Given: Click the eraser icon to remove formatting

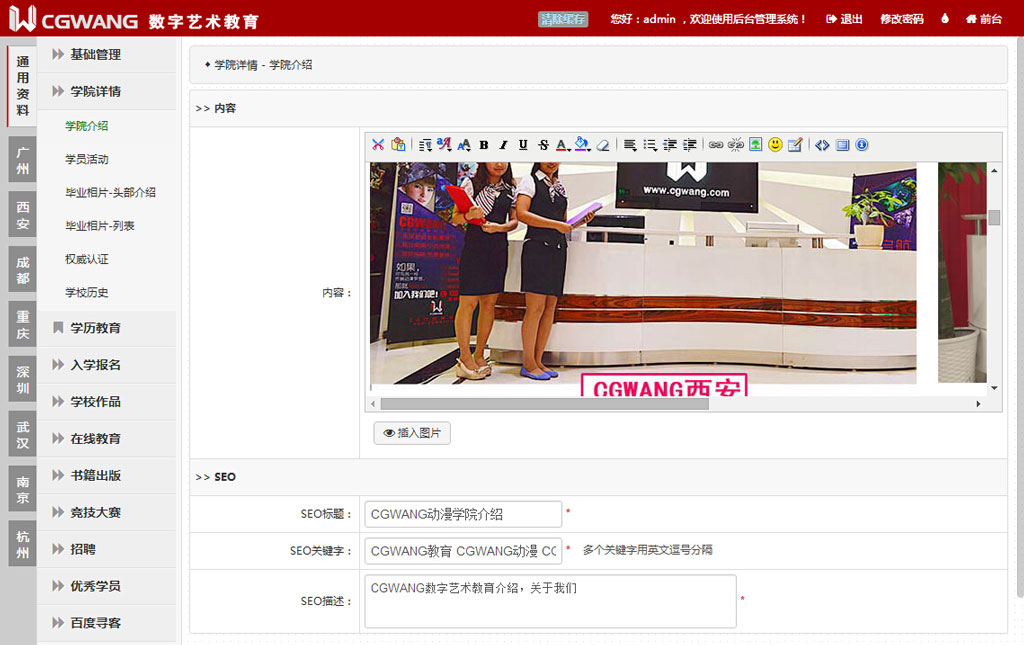Looking at the screenshot, I should (603, 145).
